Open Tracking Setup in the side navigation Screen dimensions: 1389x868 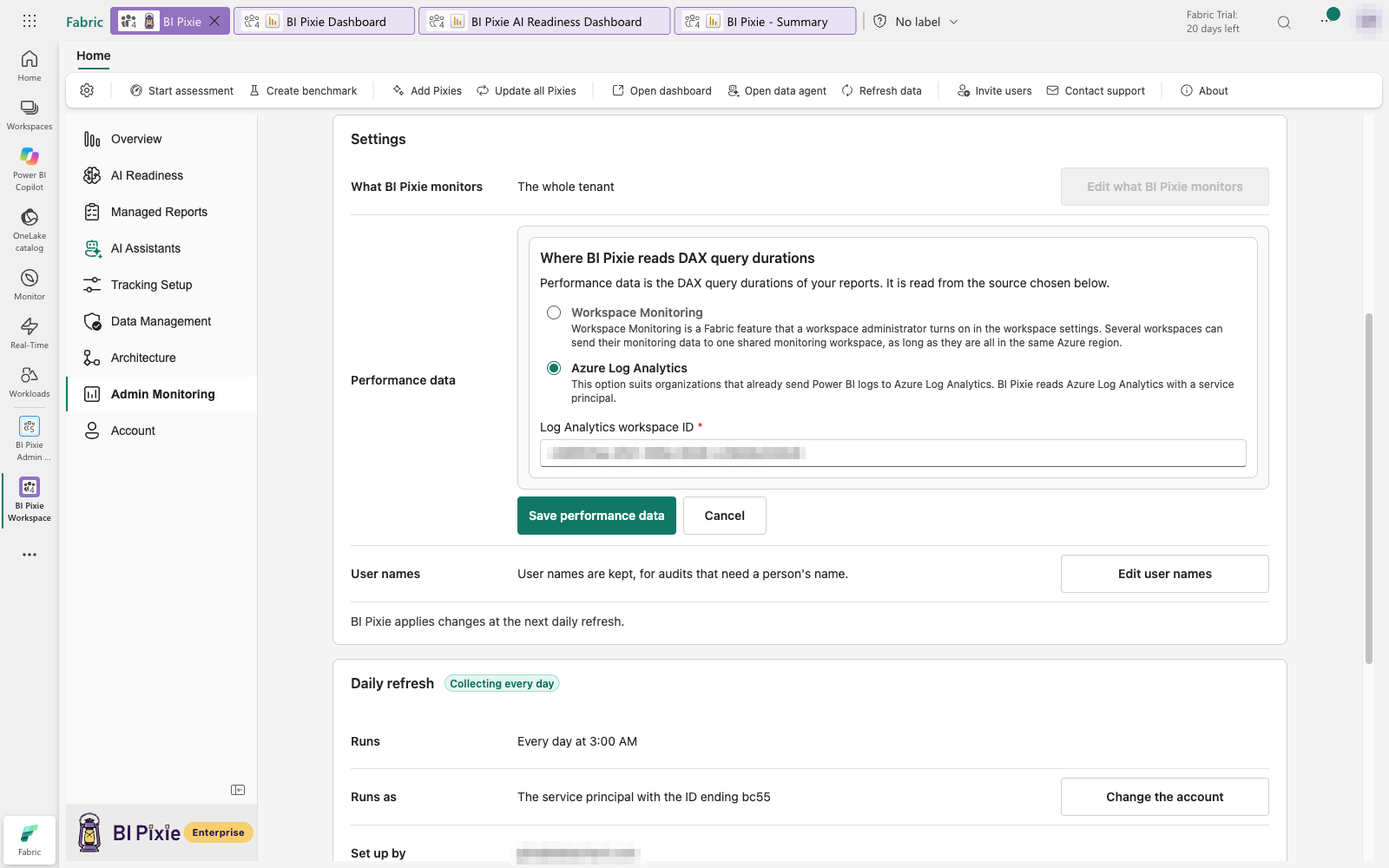(161, 285)
